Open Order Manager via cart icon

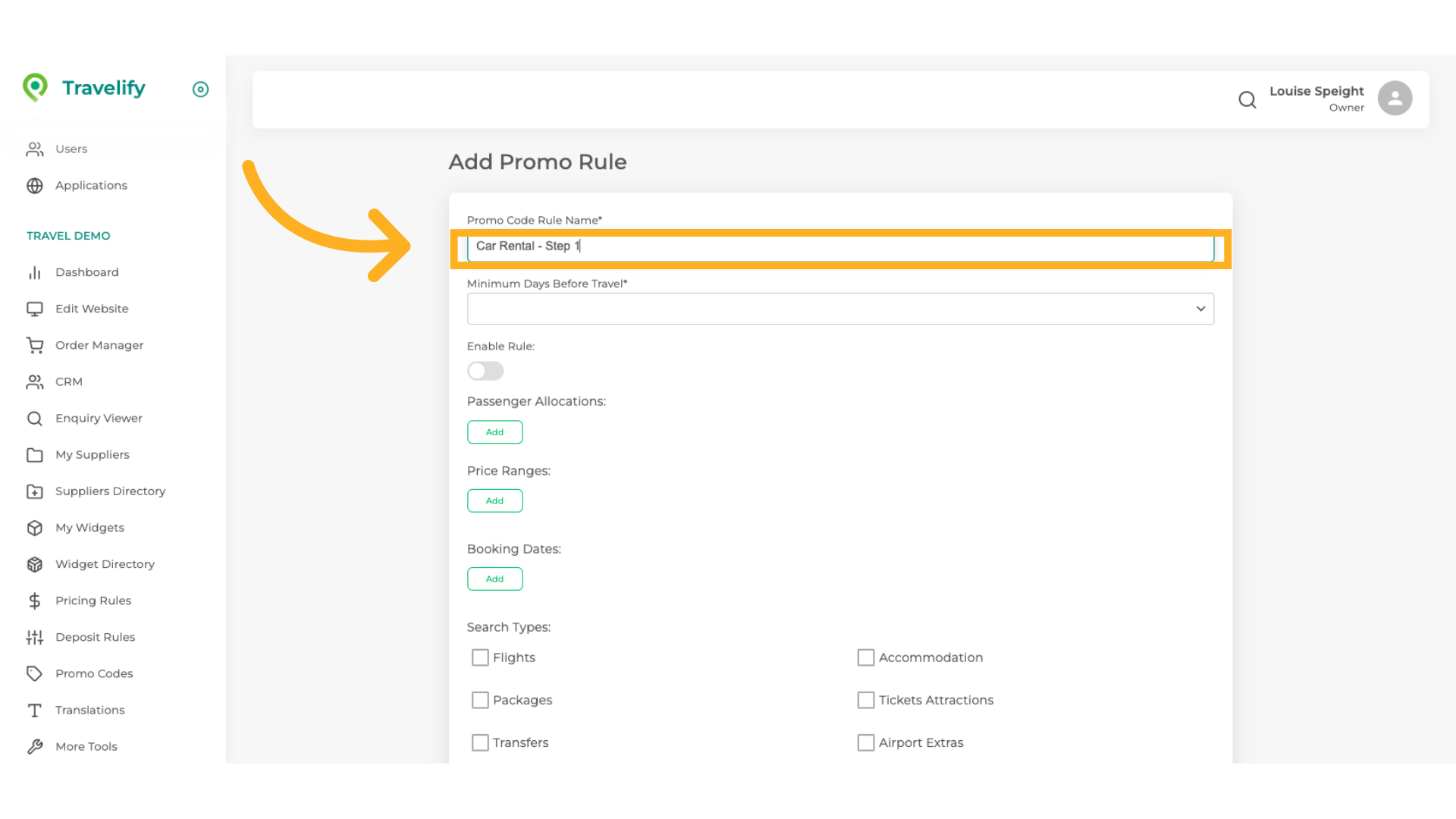(35, 345)
